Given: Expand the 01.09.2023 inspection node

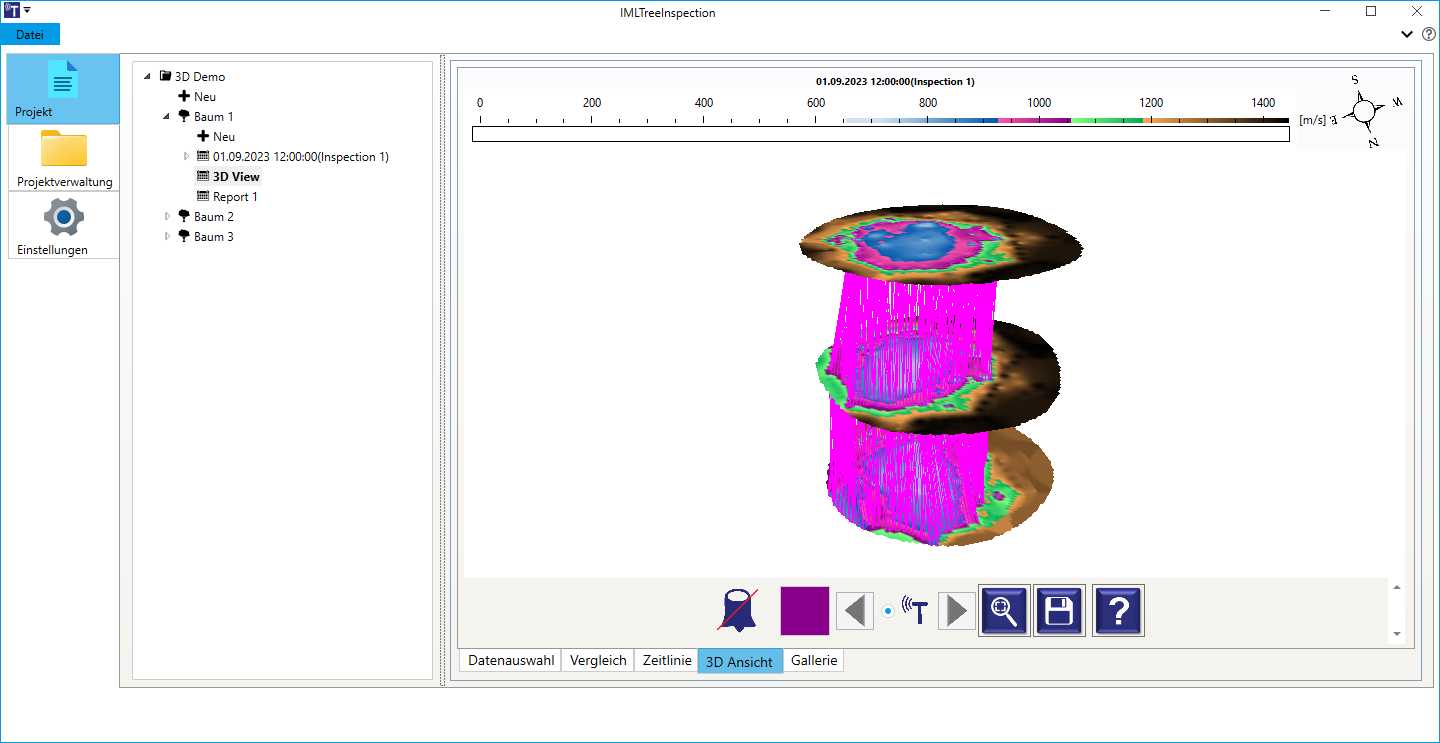Looking at the screenshot, I should click(187, 156).
